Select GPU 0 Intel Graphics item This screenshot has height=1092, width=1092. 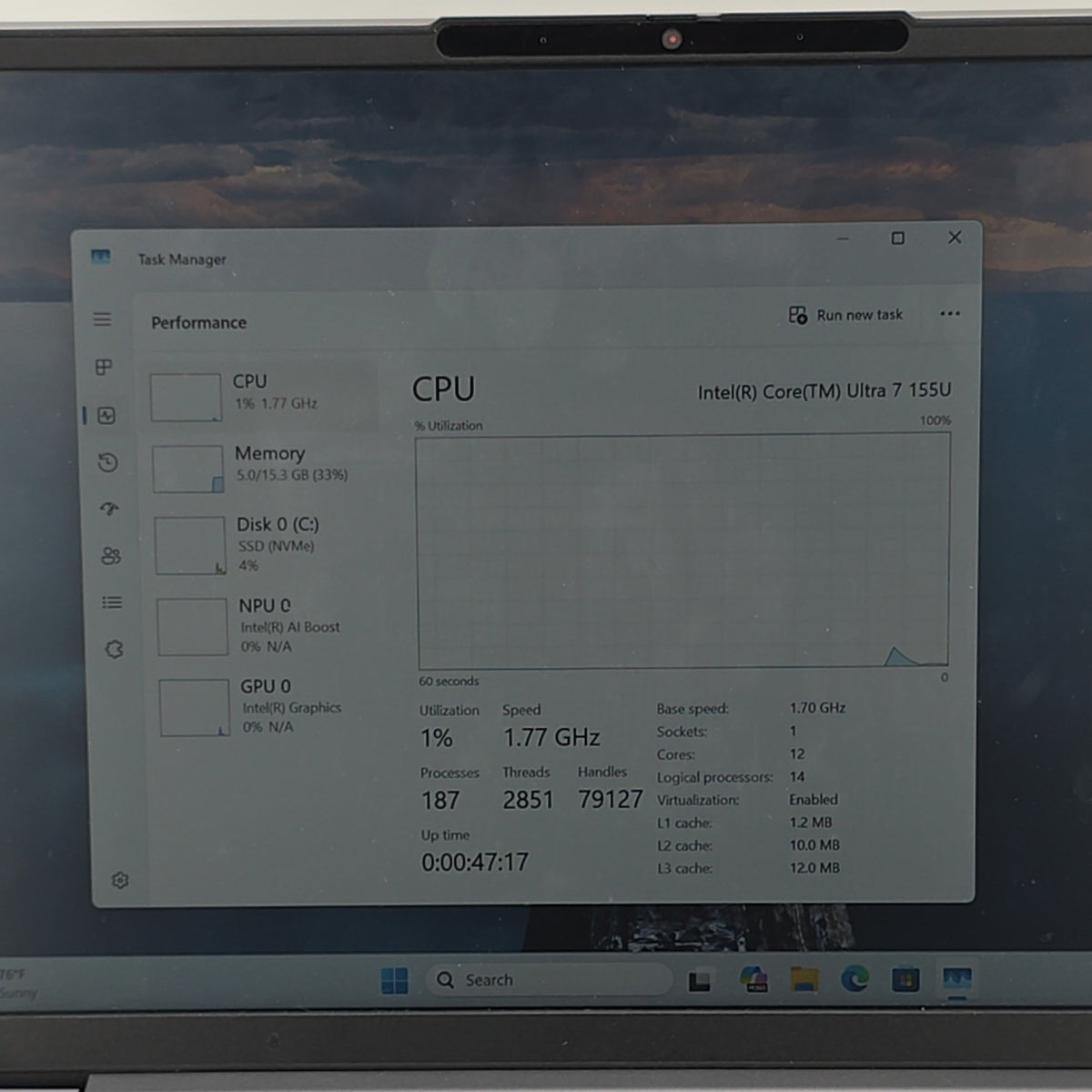click(x=270, y=706)
